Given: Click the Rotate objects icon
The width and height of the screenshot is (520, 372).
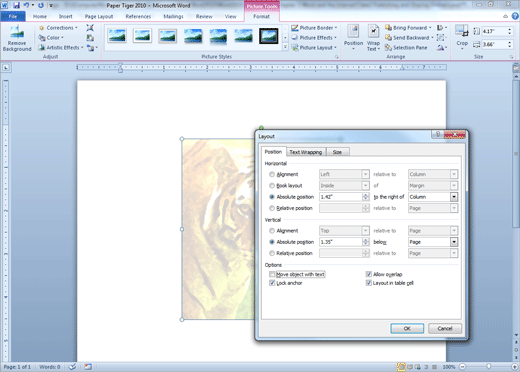Looking at the screenshot, I should pyautogui.click(x=442, y=48).
